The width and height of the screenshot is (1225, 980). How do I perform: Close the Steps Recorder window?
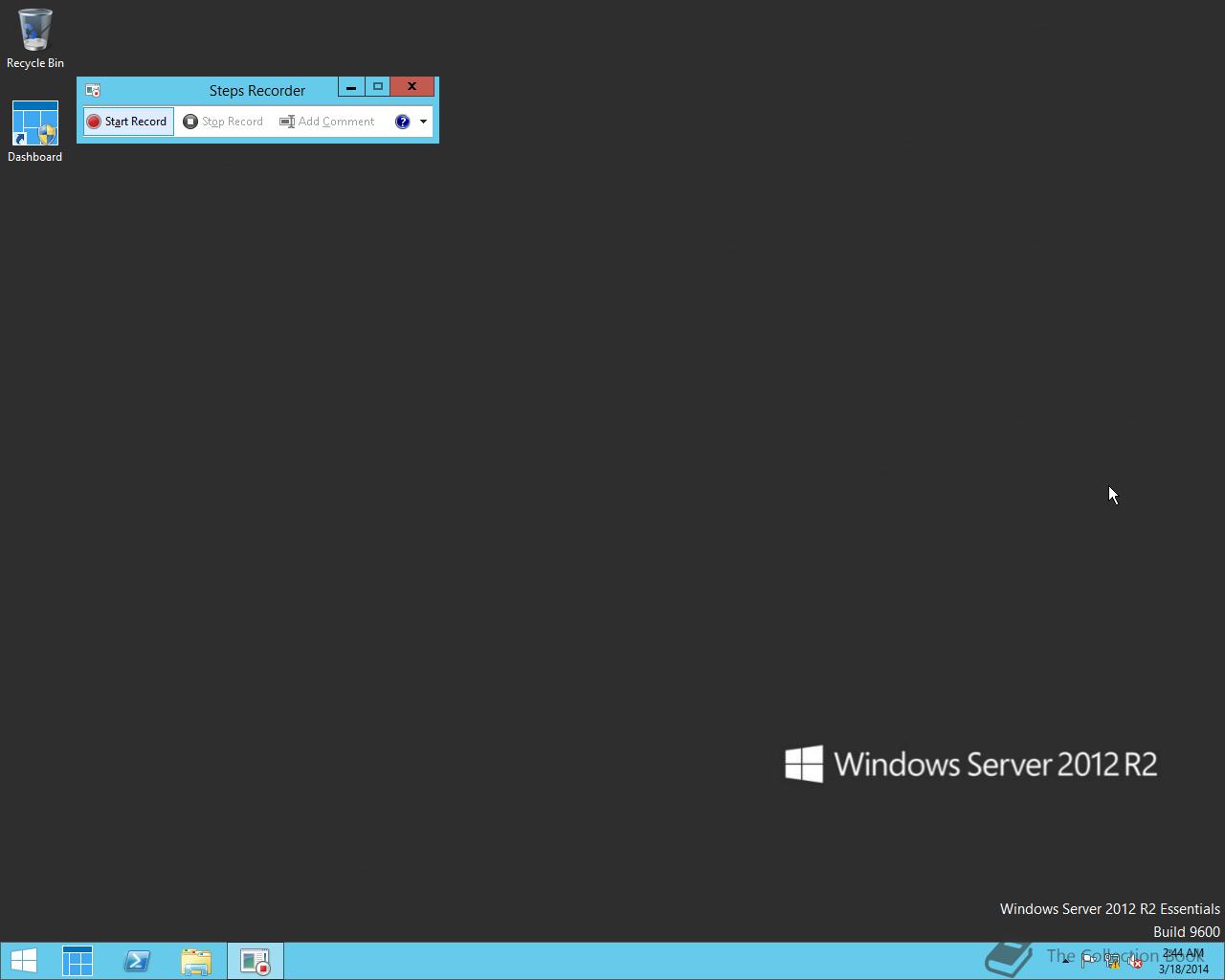[x=412, y=87]
